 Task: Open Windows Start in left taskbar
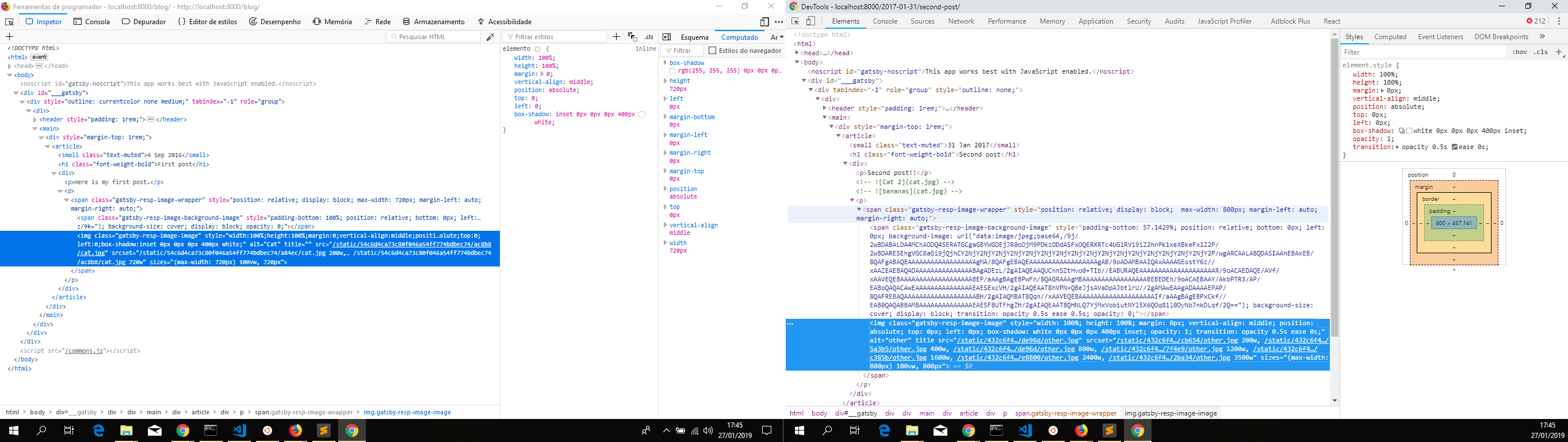tap(13, 430)
